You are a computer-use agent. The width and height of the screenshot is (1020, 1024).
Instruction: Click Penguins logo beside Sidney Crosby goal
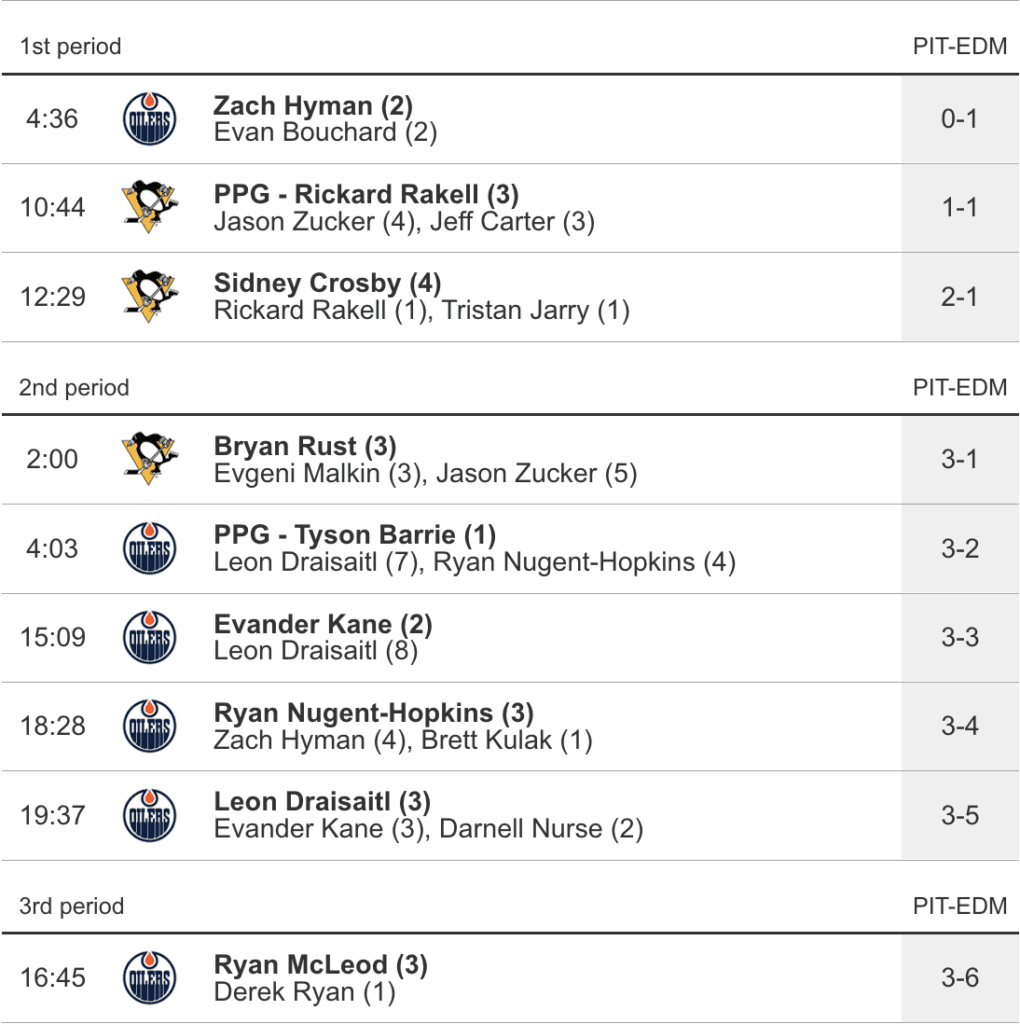tap(149, 297)
